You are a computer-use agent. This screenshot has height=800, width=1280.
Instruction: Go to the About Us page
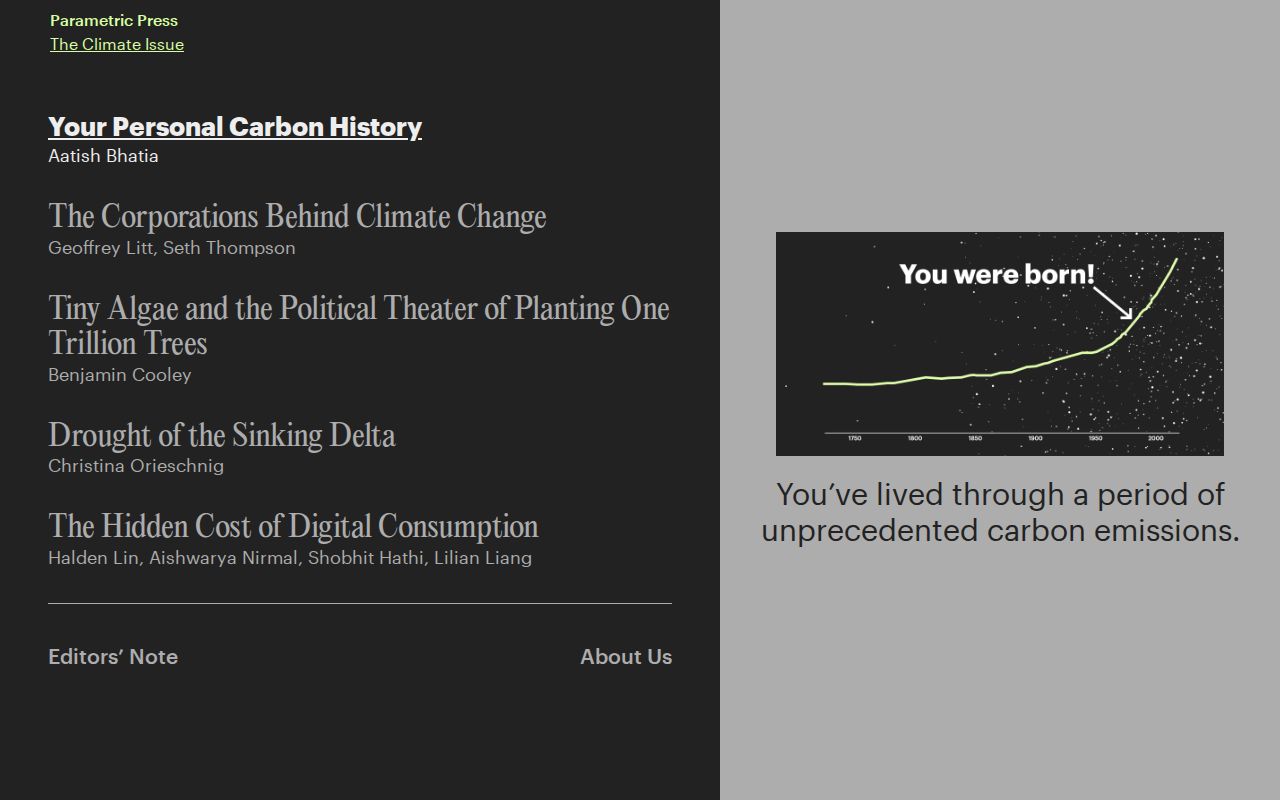coord(626,657)
